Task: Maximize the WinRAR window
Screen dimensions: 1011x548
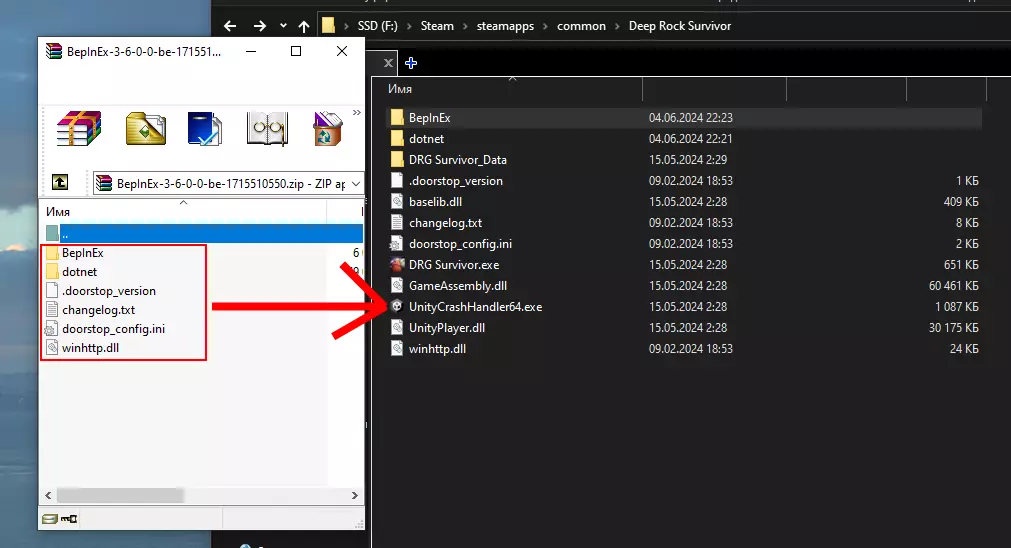Action: click(296, 51)
